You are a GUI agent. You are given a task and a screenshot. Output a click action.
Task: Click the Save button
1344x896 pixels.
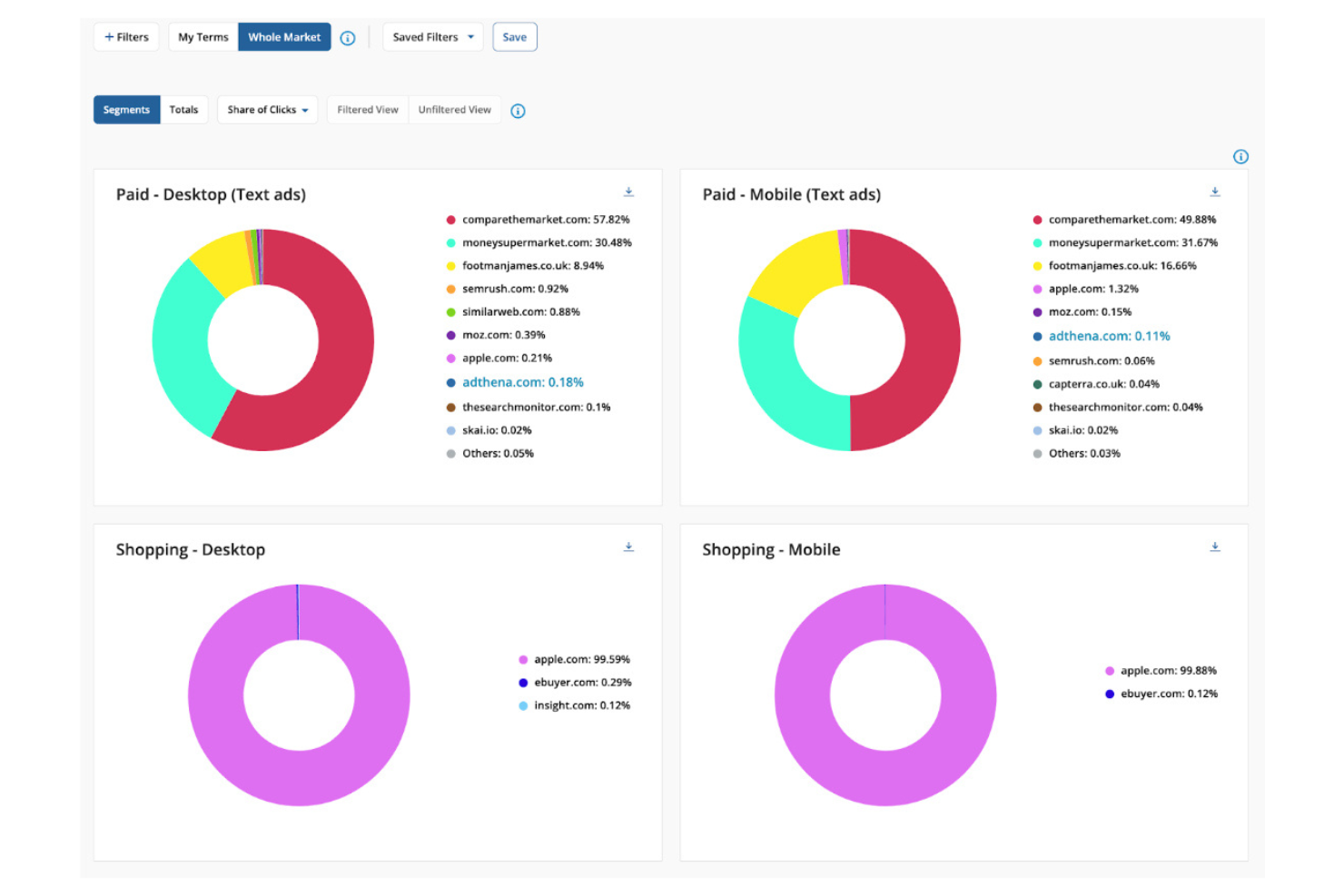[514, 37]
